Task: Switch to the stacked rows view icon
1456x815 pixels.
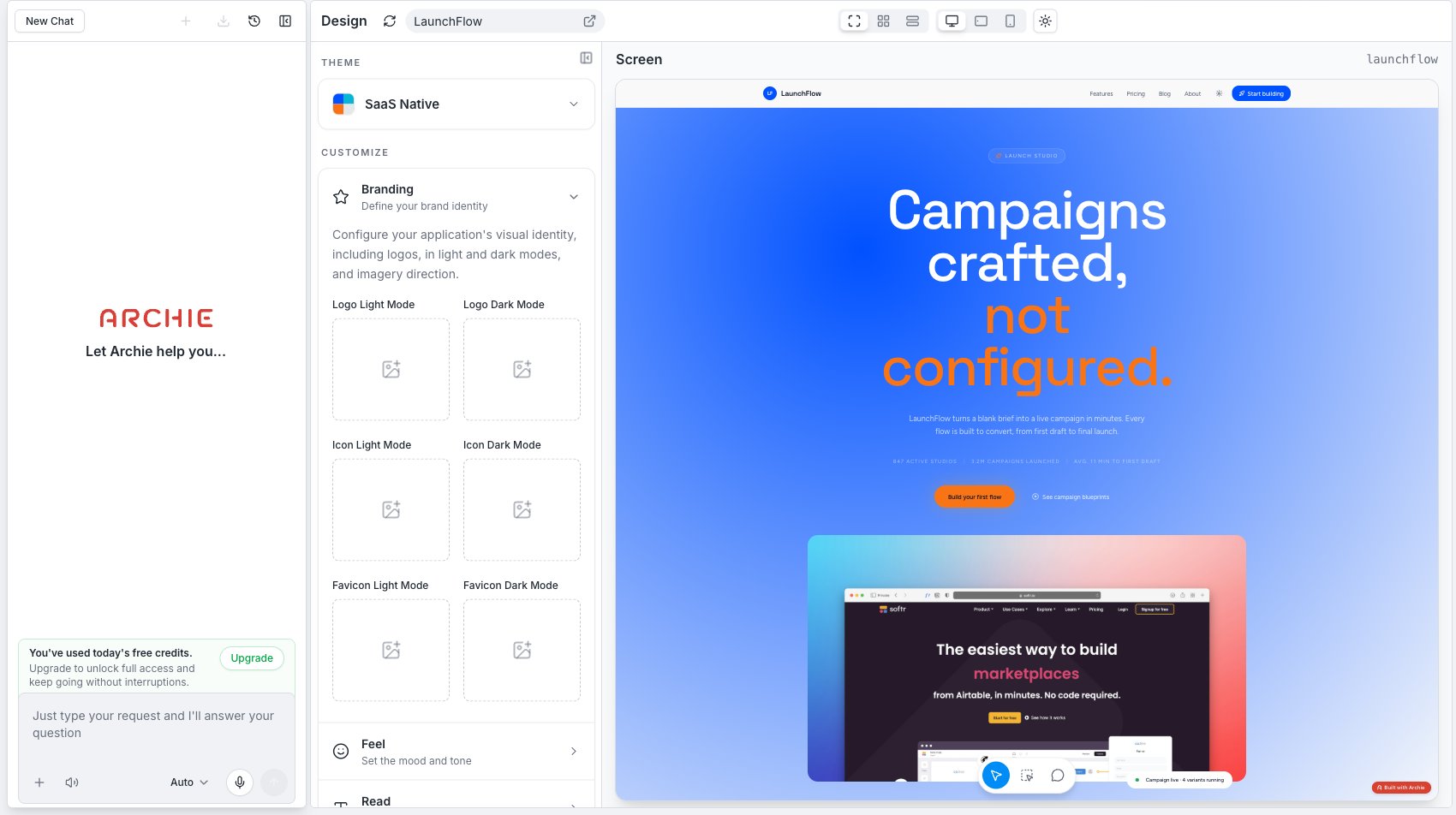Action: coord(912,21)
